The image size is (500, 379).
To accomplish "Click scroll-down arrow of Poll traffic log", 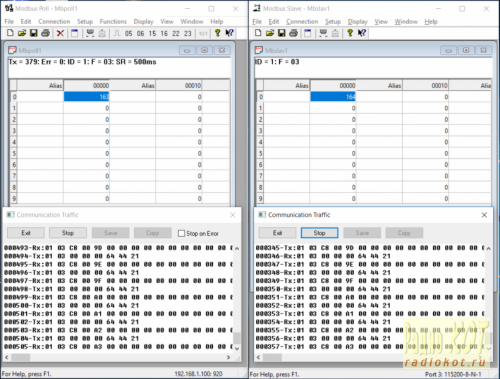I will point(237,349).
